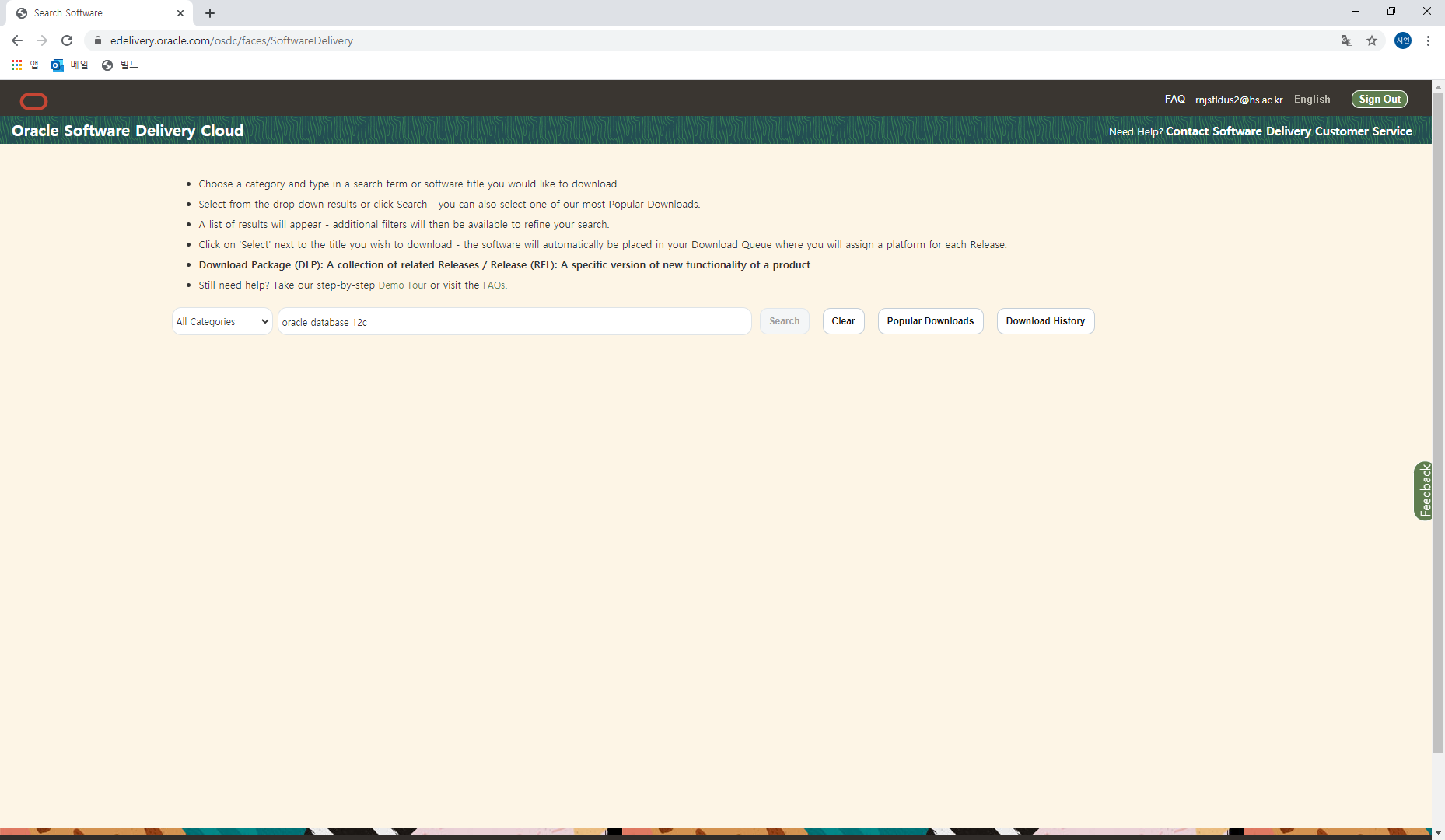Click the account email mjstldus2@hs.ac.kr
The image size is (1445, 840).
pyautogui.click(x=1238, y=100)
